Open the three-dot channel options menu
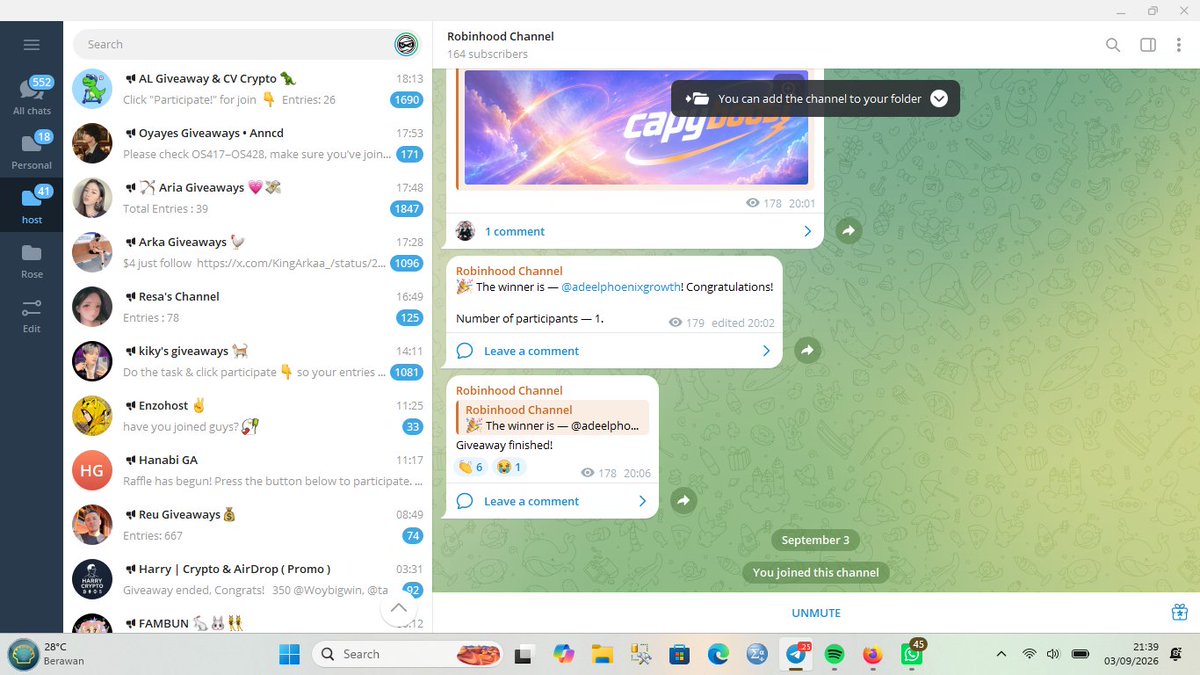The image size is (1200, 675). (x=1181, y=45)
